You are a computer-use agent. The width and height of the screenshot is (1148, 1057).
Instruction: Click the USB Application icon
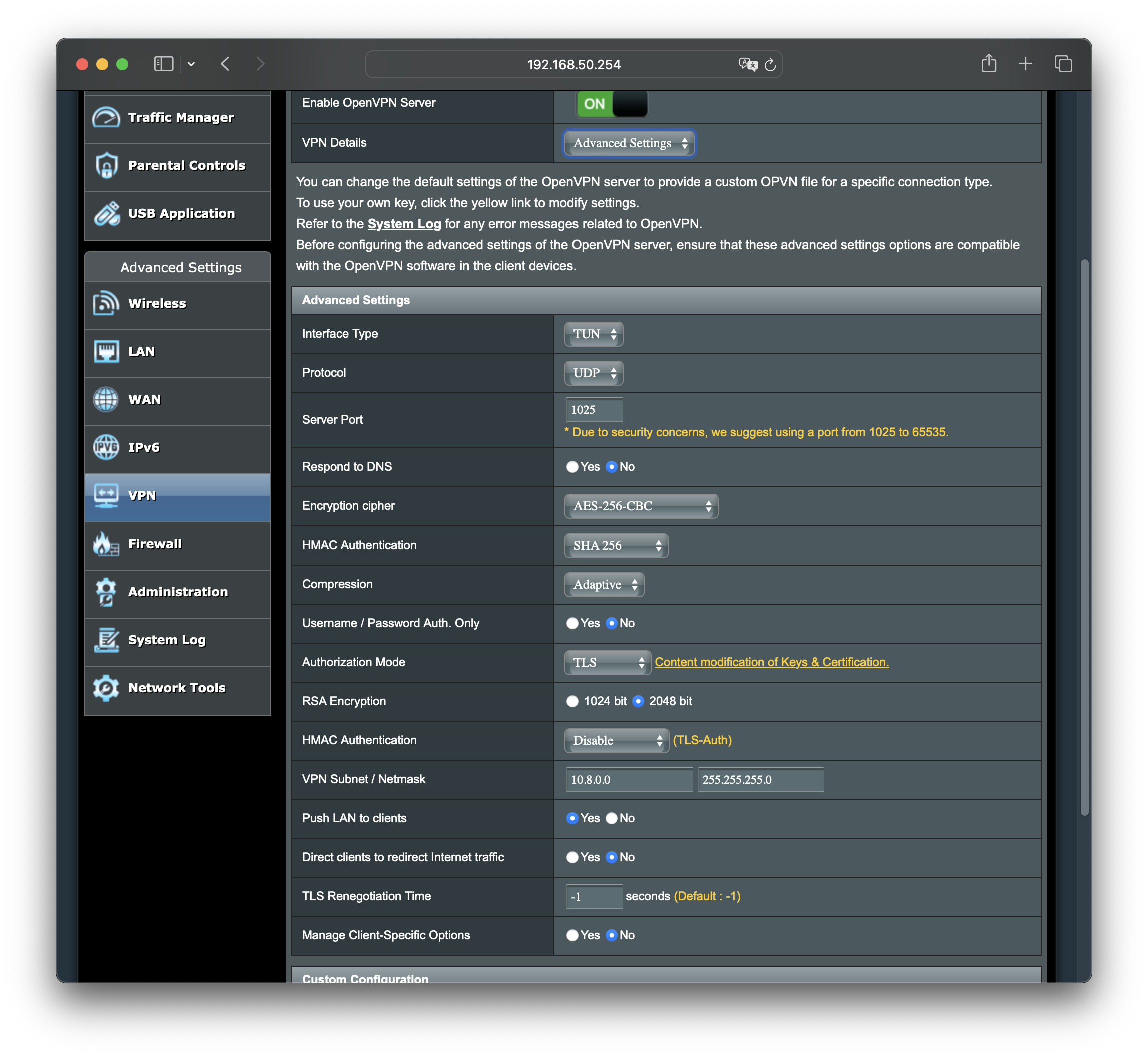[x=106, y=213]
